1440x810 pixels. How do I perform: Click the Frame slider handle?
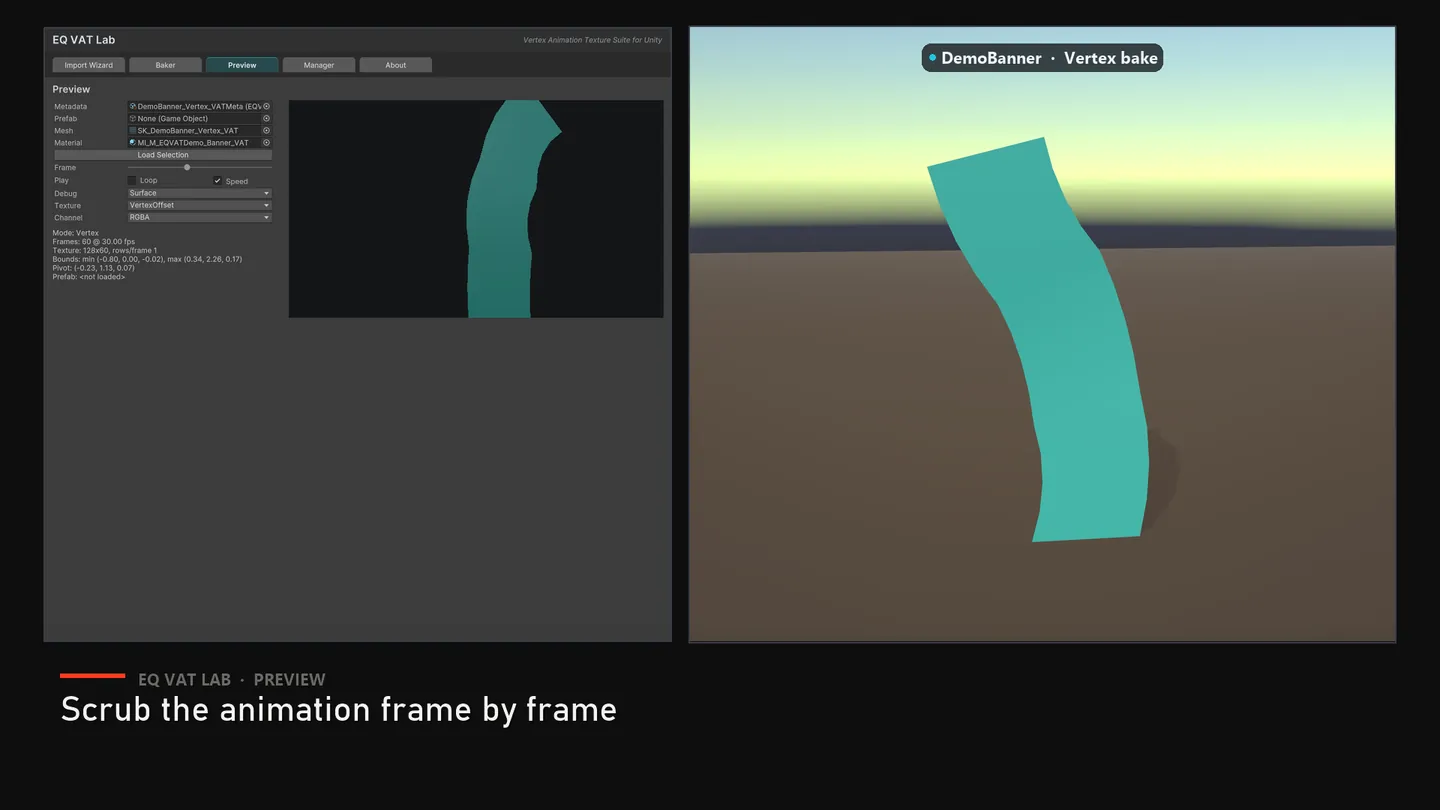tap(187, 167)
